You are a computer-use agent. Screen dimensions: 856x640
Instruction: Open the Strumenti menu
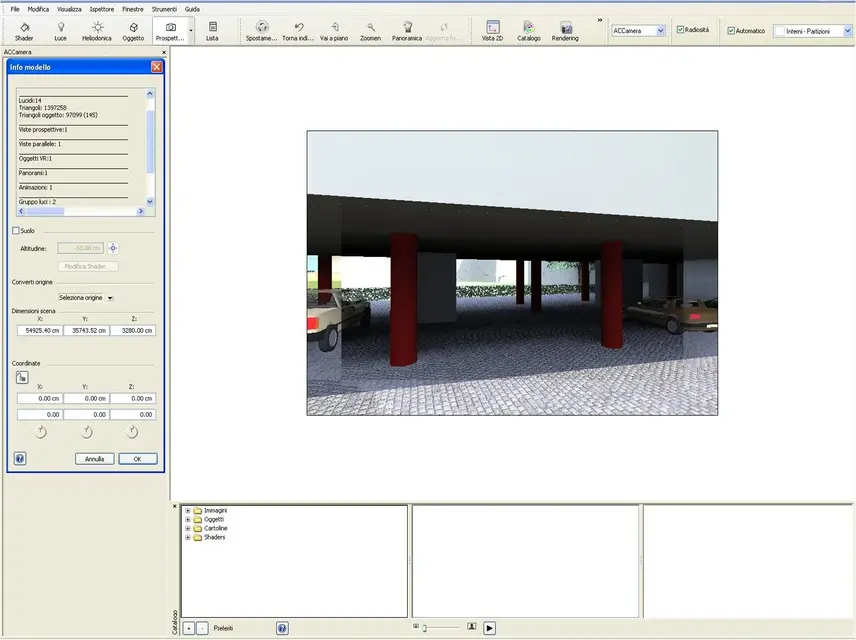coord(164,9)
